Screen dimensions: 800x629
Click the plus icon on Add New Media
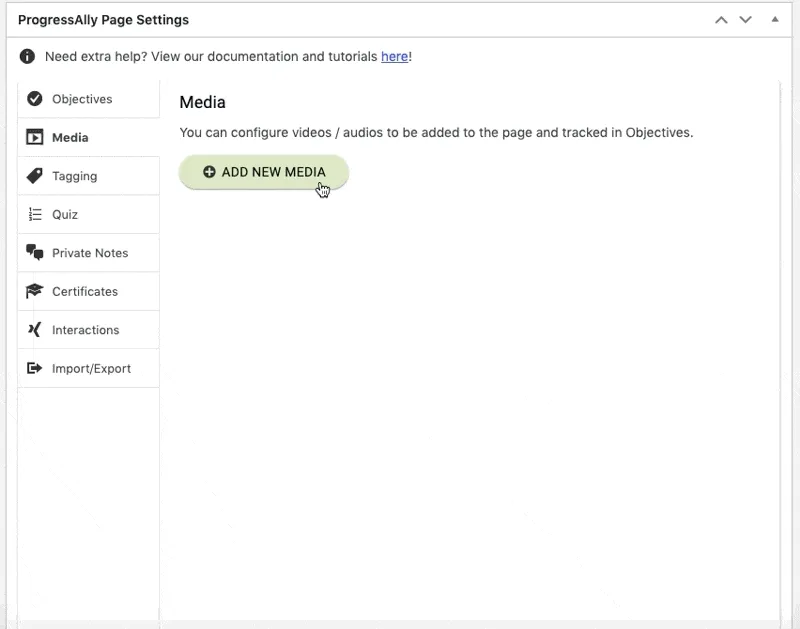point(209,171)
